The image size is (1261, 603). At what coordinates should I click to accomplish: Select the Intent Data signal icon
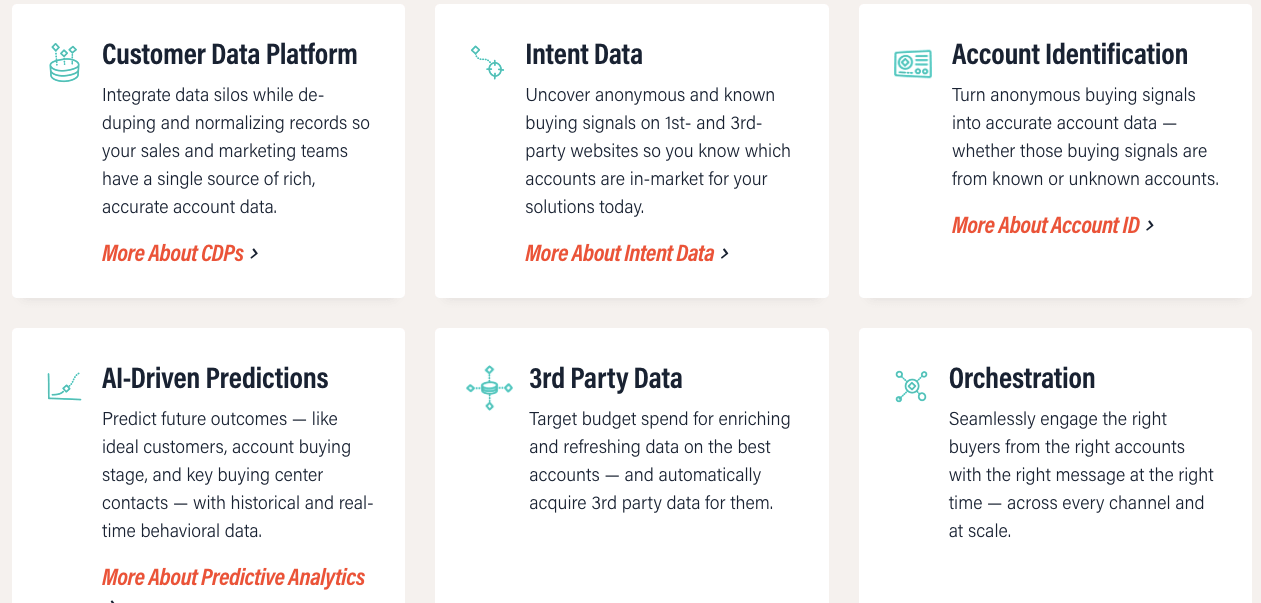click(487, 62)
